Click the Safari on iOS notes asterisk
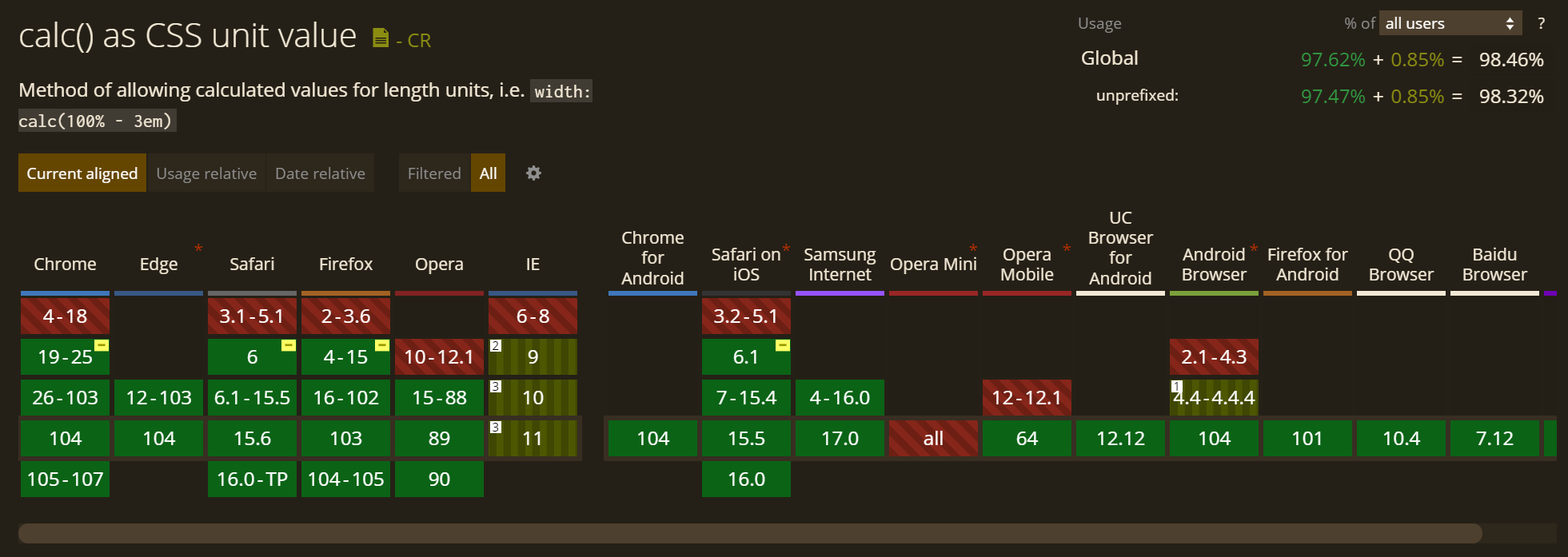The width and height of the screenshot is (1568, 557). pyautogui.click(x=786, y=249)
